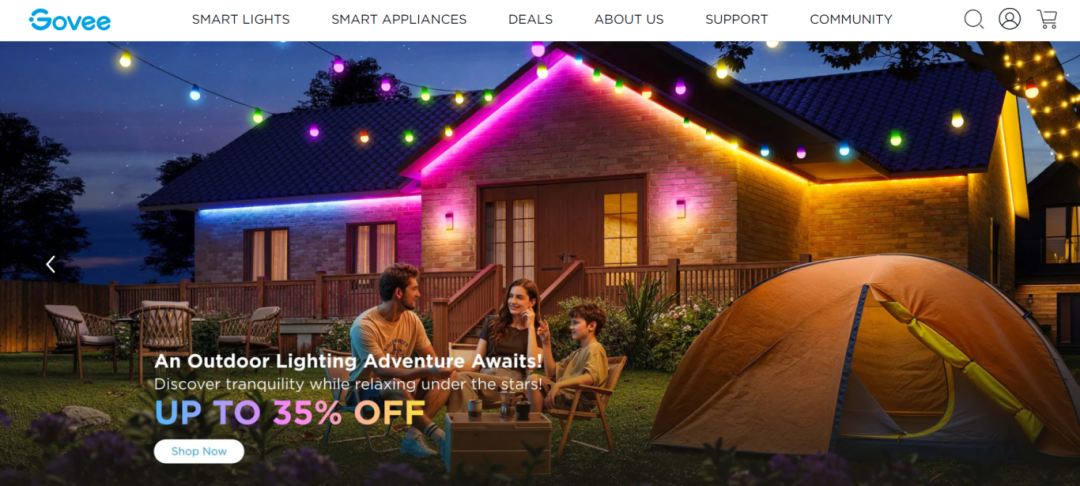Open the user account icon

pyautogui.click(x=1010, y=19)
